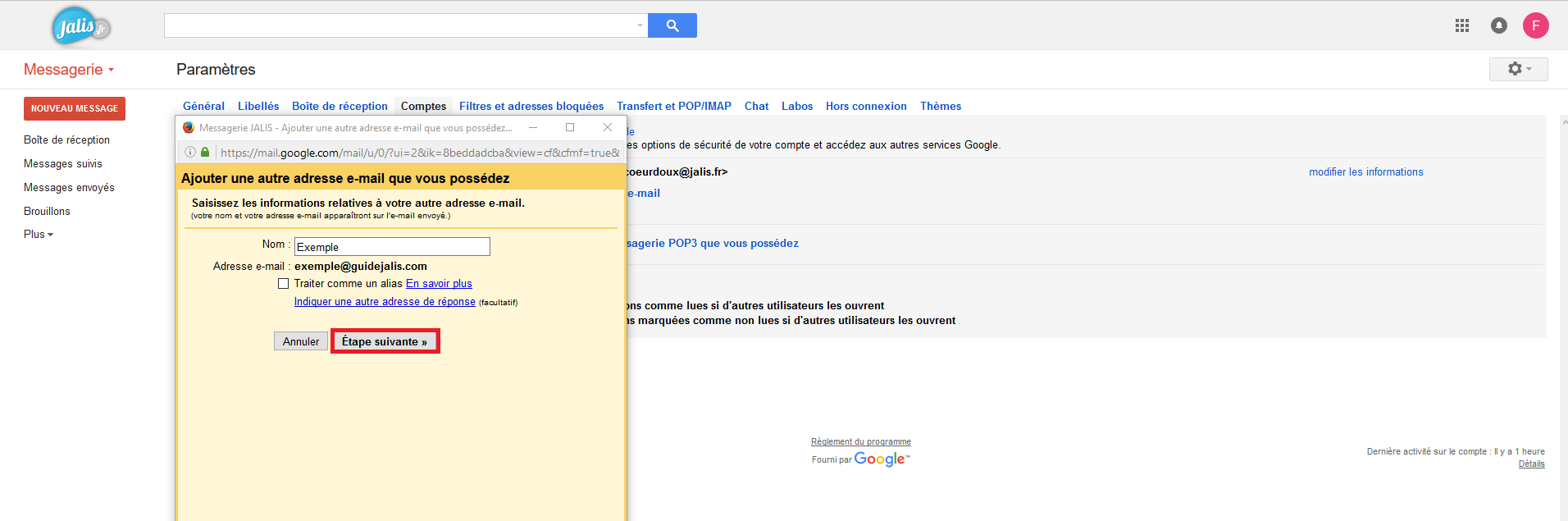Click the blue search magnifier button
This screenshot has width=1568, height=521.
click(672, 25)
